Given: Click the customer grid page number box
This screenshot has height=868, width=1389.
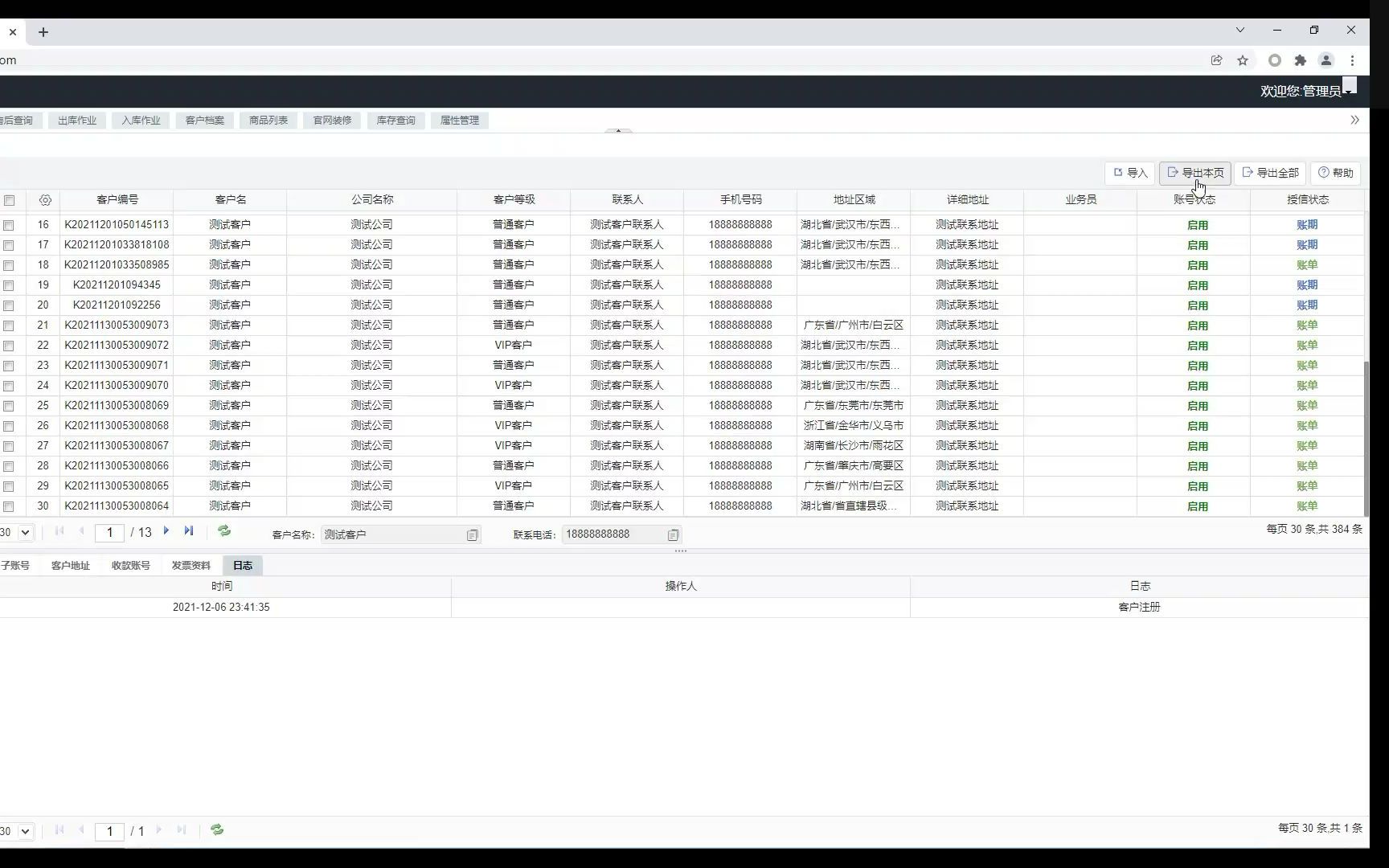Looking at the screenshot, I should coord(109,533).
